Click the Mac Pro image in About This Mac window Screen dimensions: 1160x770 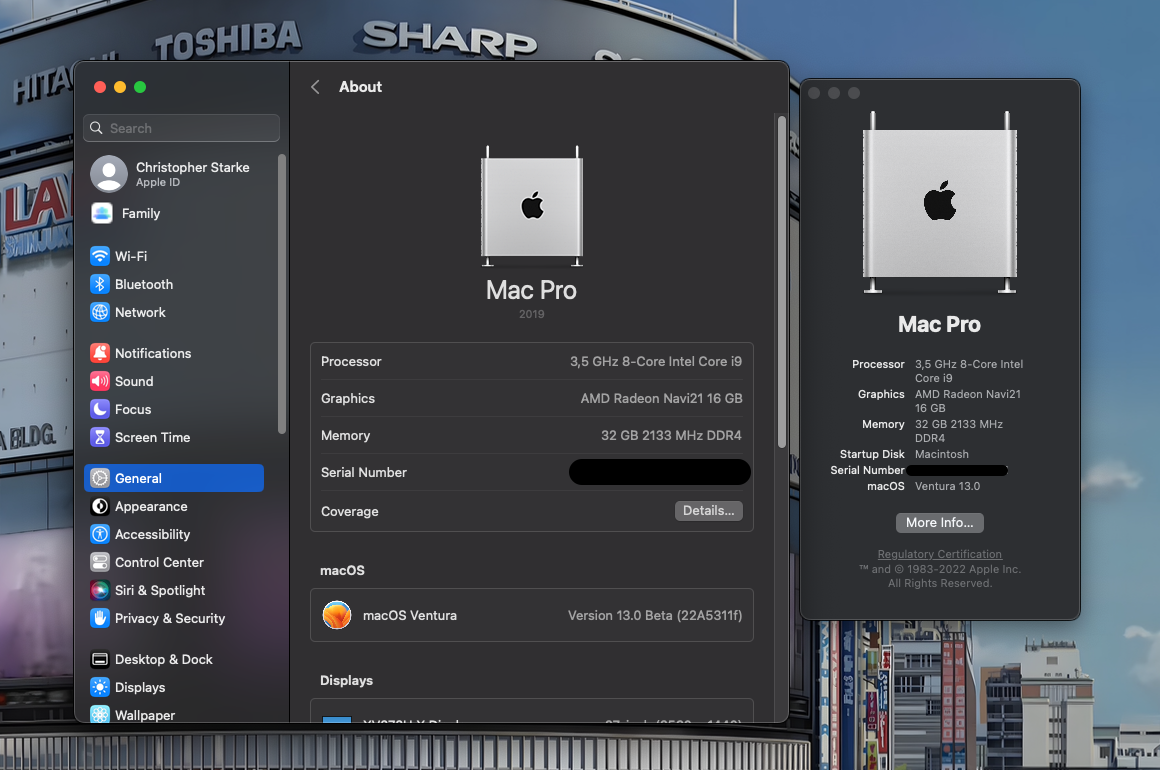940,203
